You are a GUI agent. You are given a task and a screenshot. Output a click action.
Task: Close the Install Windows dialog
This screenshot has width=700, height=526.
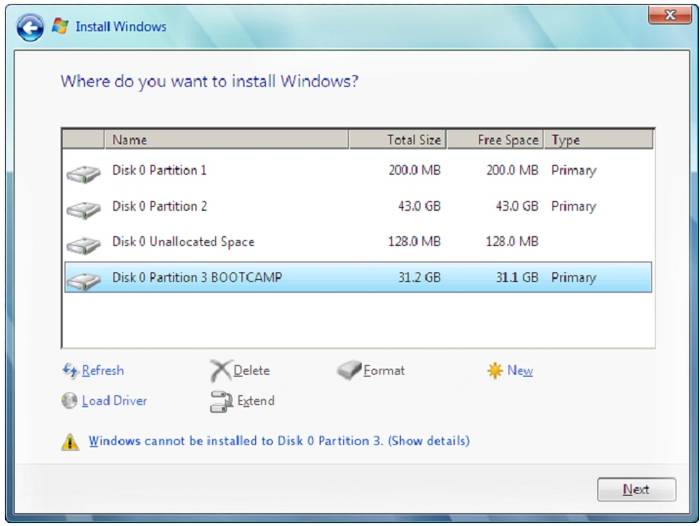click(662, 14)
